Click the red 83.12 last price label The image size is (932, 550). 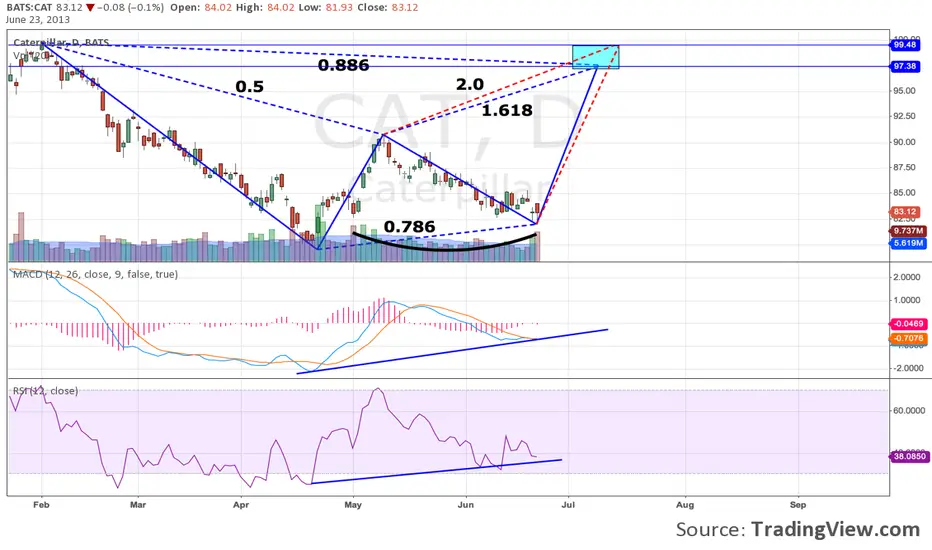904,212
